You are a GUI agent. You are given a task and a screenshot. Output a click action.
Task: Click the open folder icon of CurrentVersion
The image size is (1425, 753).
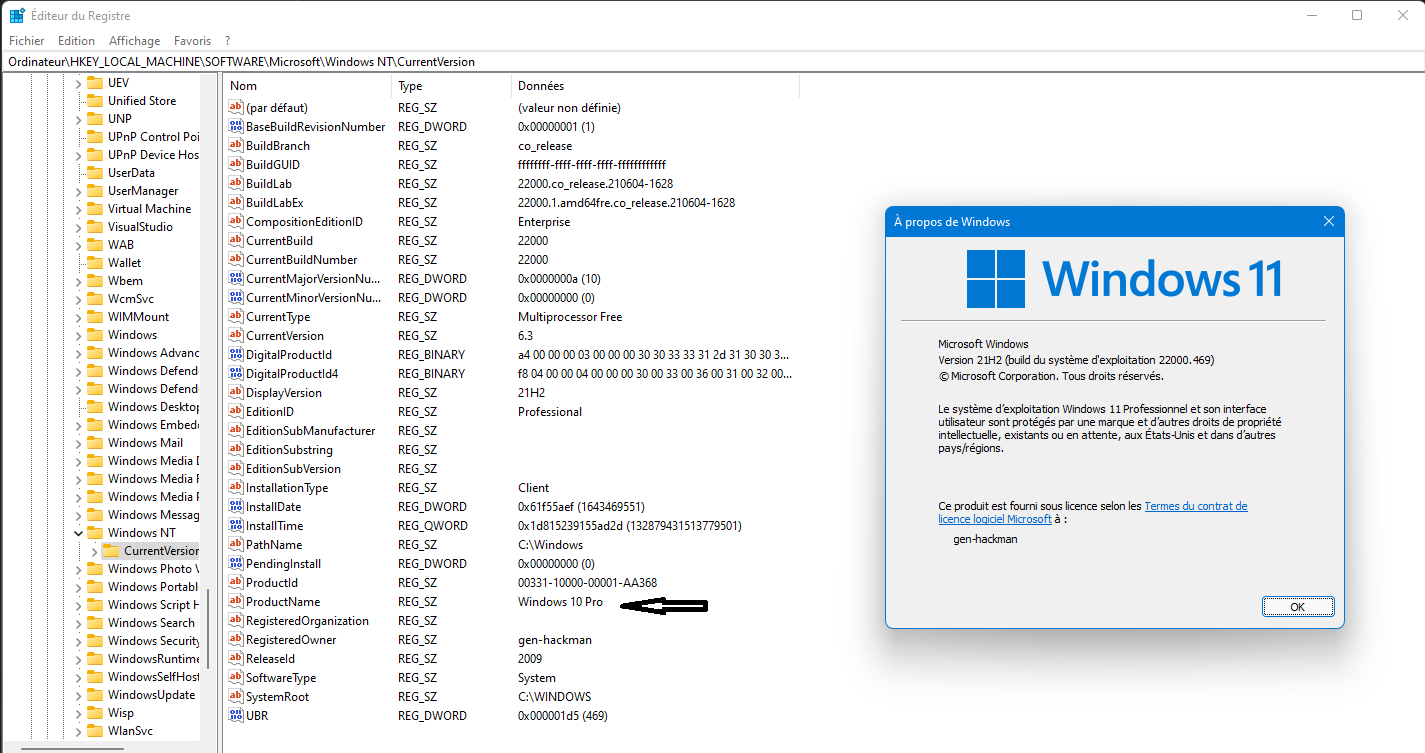[x=111, y=551]
